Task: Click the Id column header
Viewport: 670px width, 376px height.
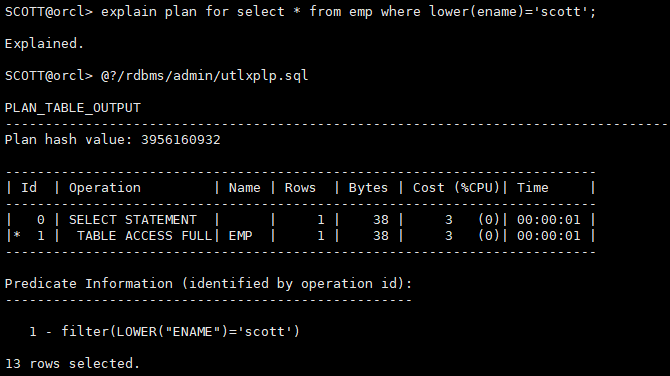Action: pyautogui.click(x=29, y=188)
